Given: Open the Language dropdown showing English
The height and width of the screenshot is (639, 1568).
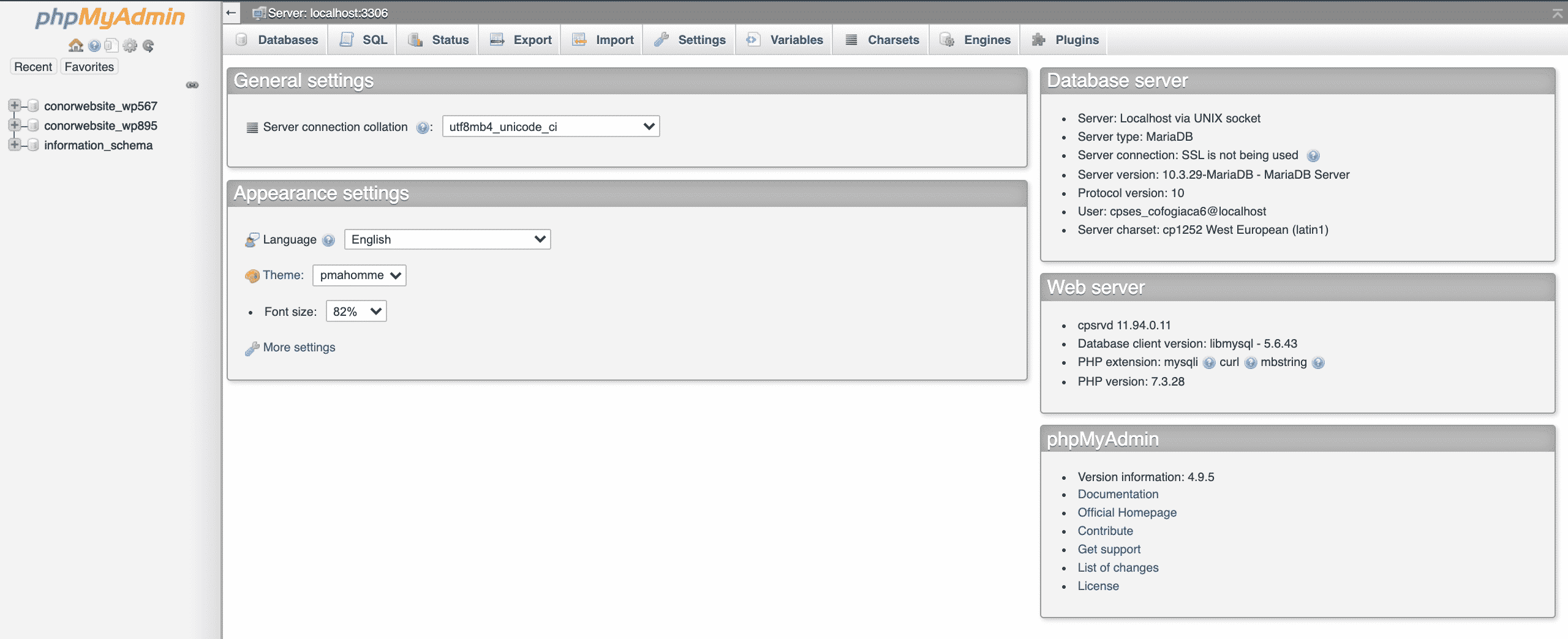Looking at the screenshot, I should click(x=447, y=239).
